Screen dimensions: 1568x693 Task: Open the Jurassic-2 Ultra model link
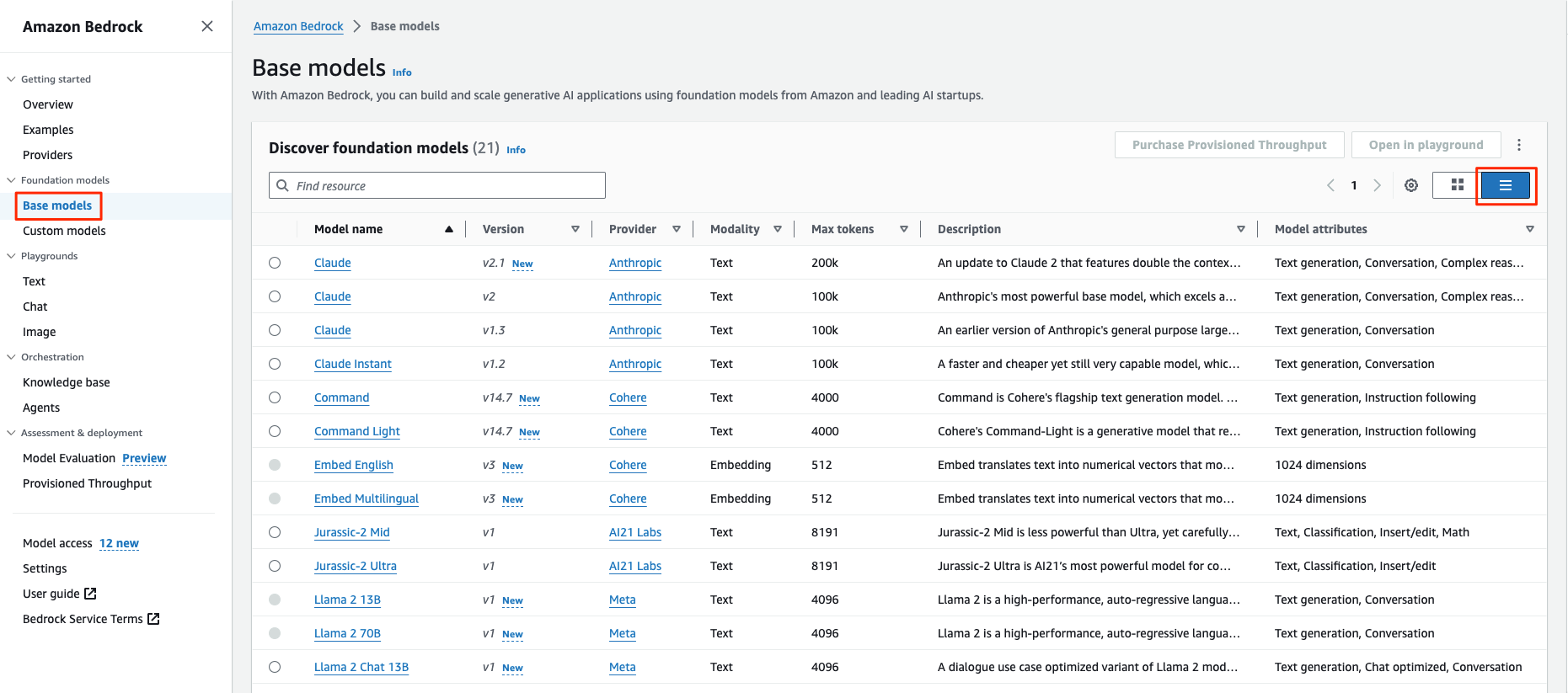coord(356,566)
